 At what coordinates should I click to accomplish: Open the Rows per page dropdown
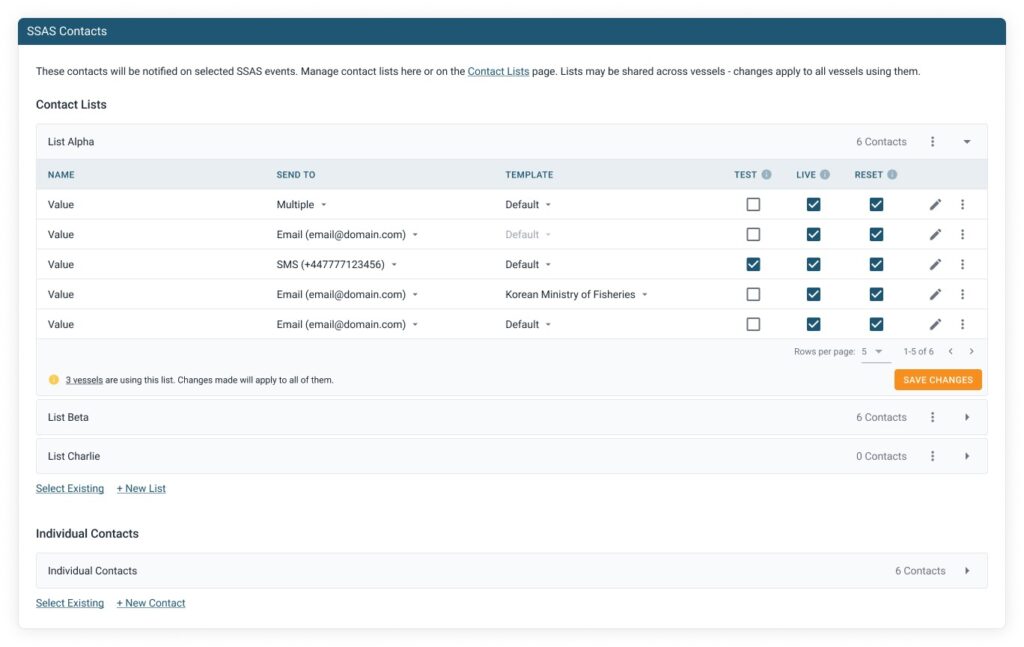(x=874, y=352)
